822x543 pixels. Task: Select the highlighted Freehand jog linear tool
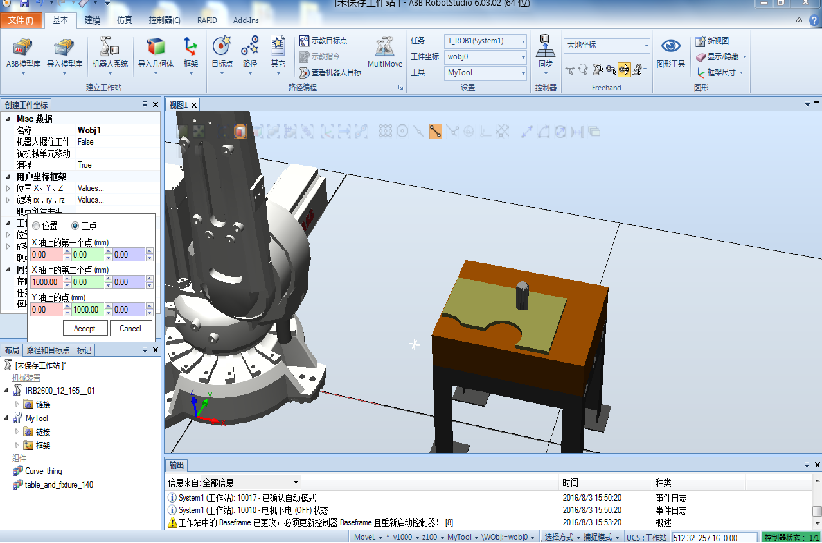624,70
